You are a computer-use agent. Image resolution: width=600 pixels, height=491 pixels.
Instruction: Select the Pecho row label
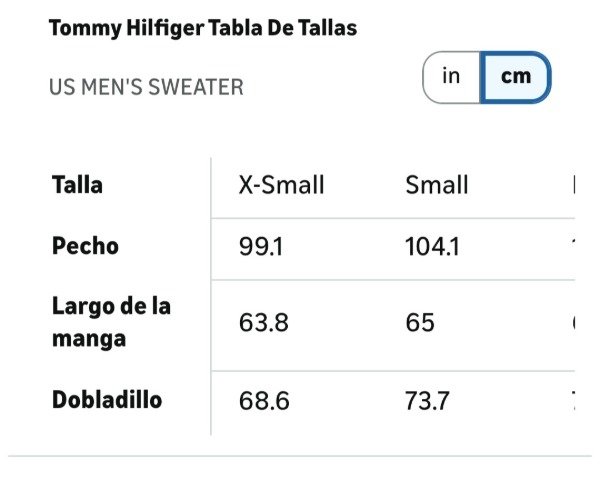[85, 246]
